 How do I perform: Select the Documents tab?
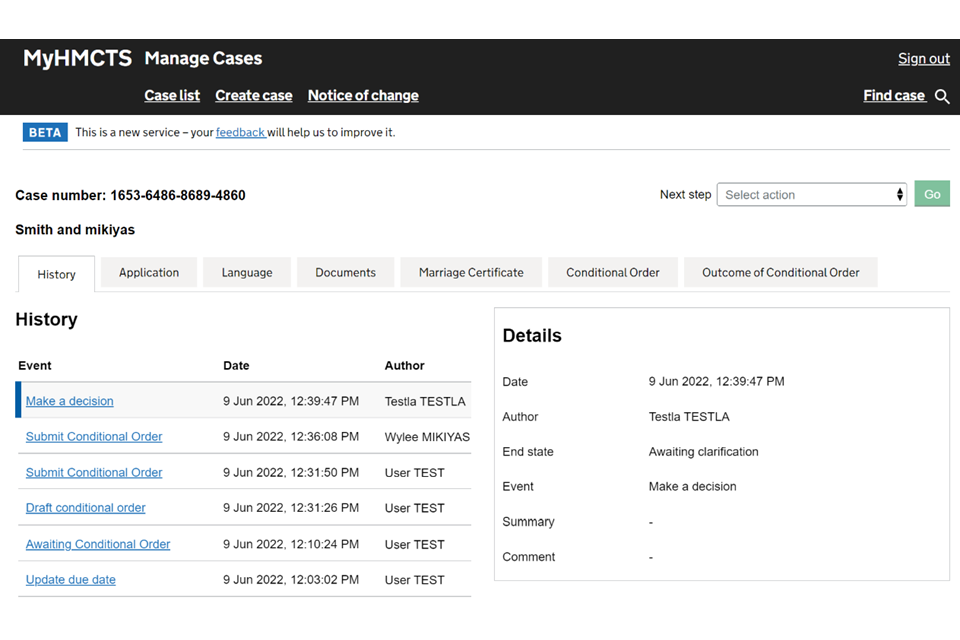point(345,273)
